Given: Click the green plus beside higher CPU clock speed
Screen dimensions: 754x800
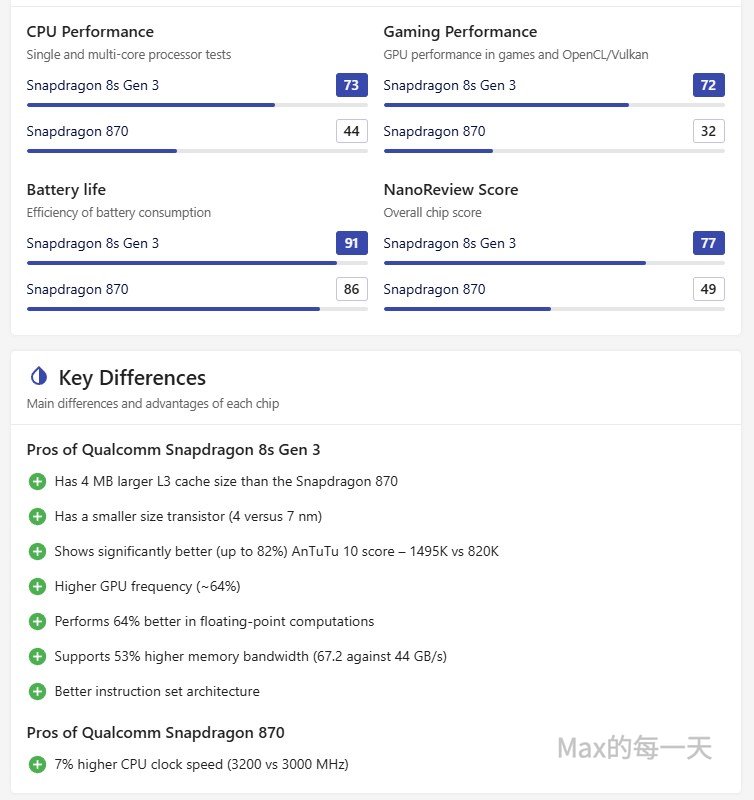Looking at the screenshot, I should 38,765.
